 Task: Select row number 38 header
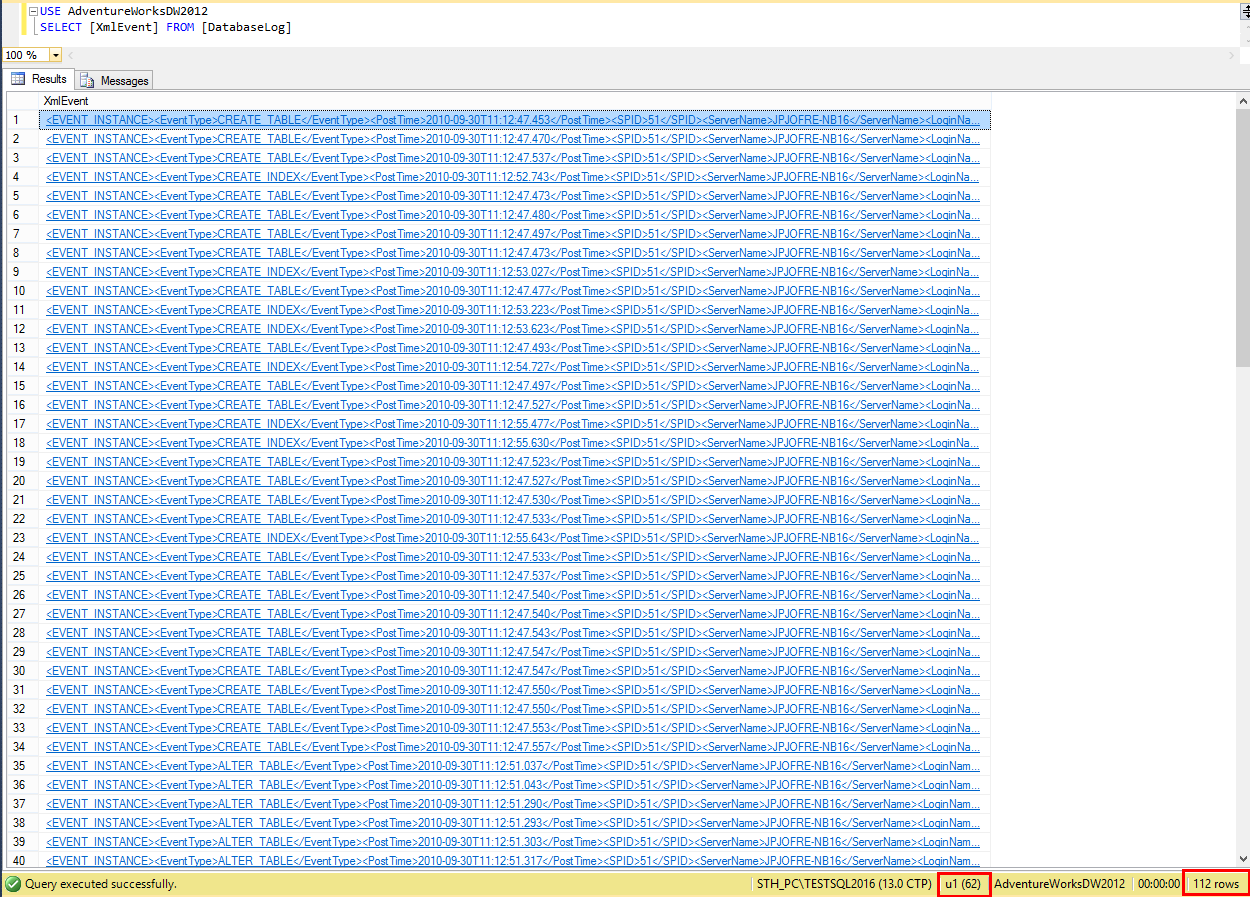(x=23, y=823)
